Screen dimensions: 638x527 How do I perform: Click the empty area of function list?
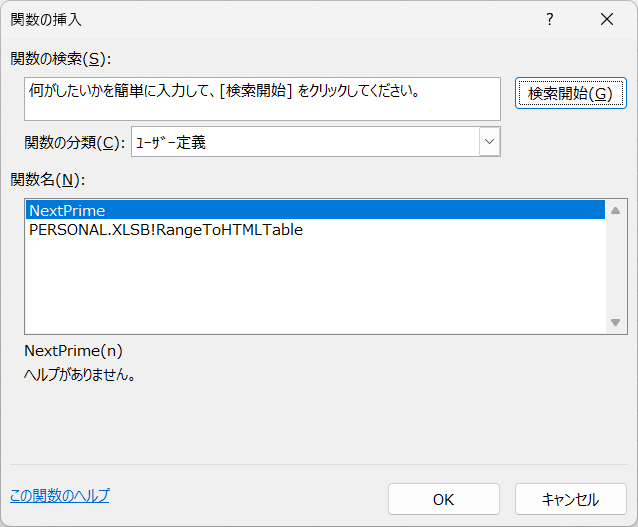[315, 285]
